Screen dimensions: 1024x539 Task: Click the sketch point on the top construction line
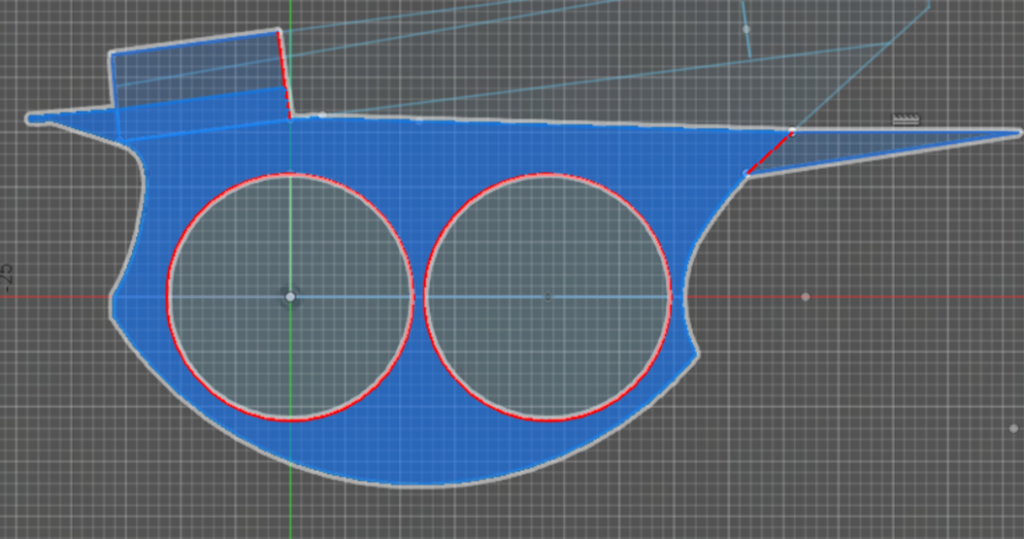click(x=746, y=29)
